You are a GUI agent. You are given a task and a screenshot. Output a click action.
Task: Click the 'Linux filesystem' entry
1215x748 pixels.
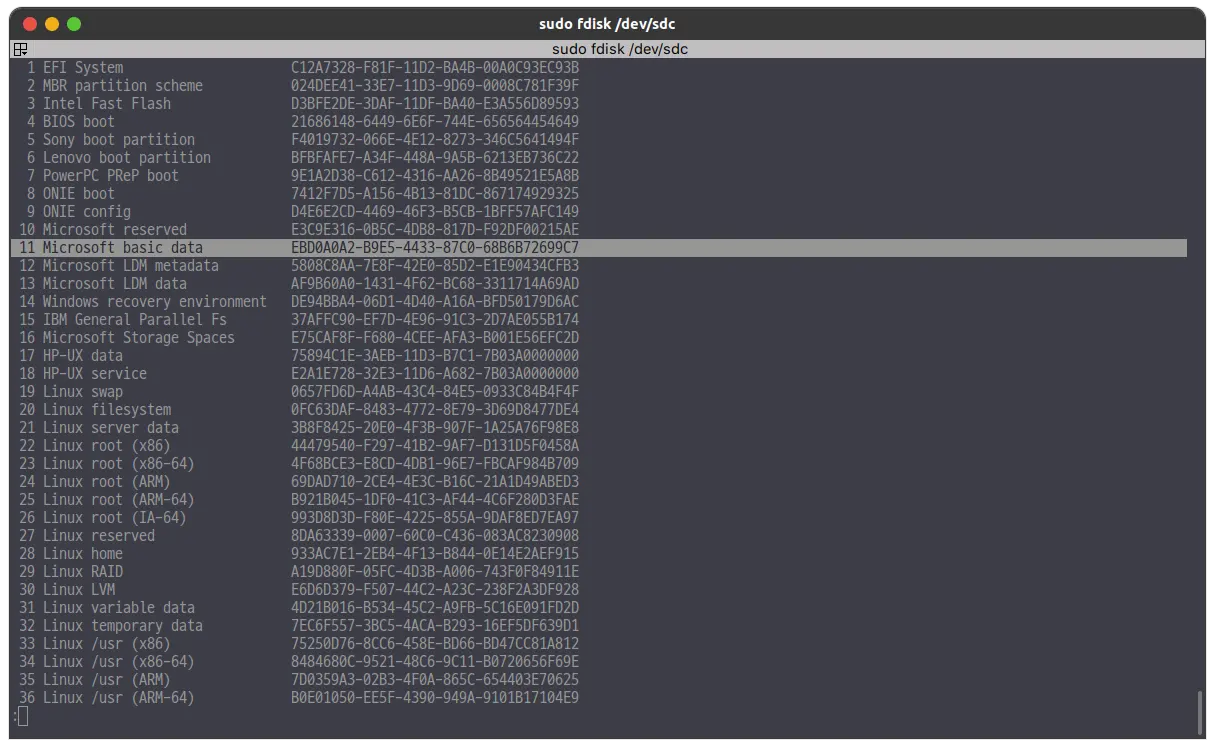click(107, 410)
